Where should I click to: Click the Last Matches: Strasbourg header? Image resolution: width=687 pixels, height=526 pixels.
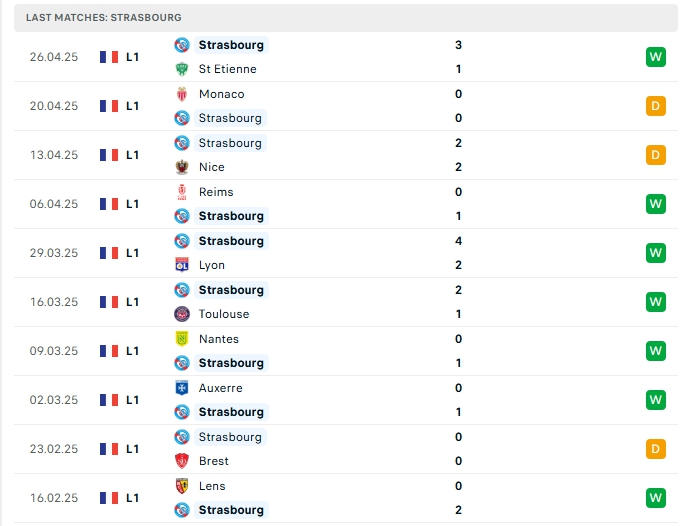(103, 18)
